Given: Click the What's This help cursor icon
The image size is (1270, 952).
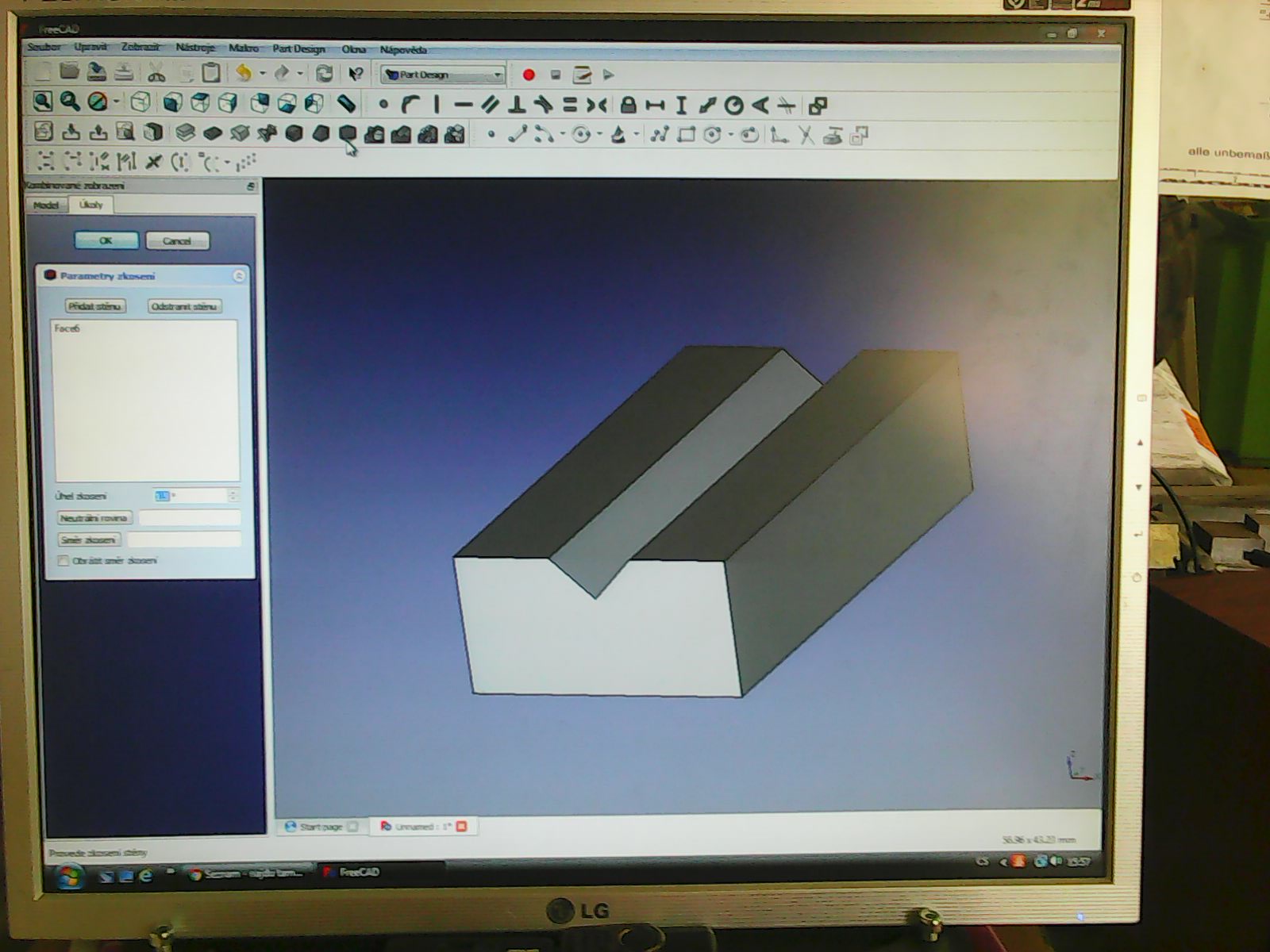Looking at the screenshot, I should [356, 74].
